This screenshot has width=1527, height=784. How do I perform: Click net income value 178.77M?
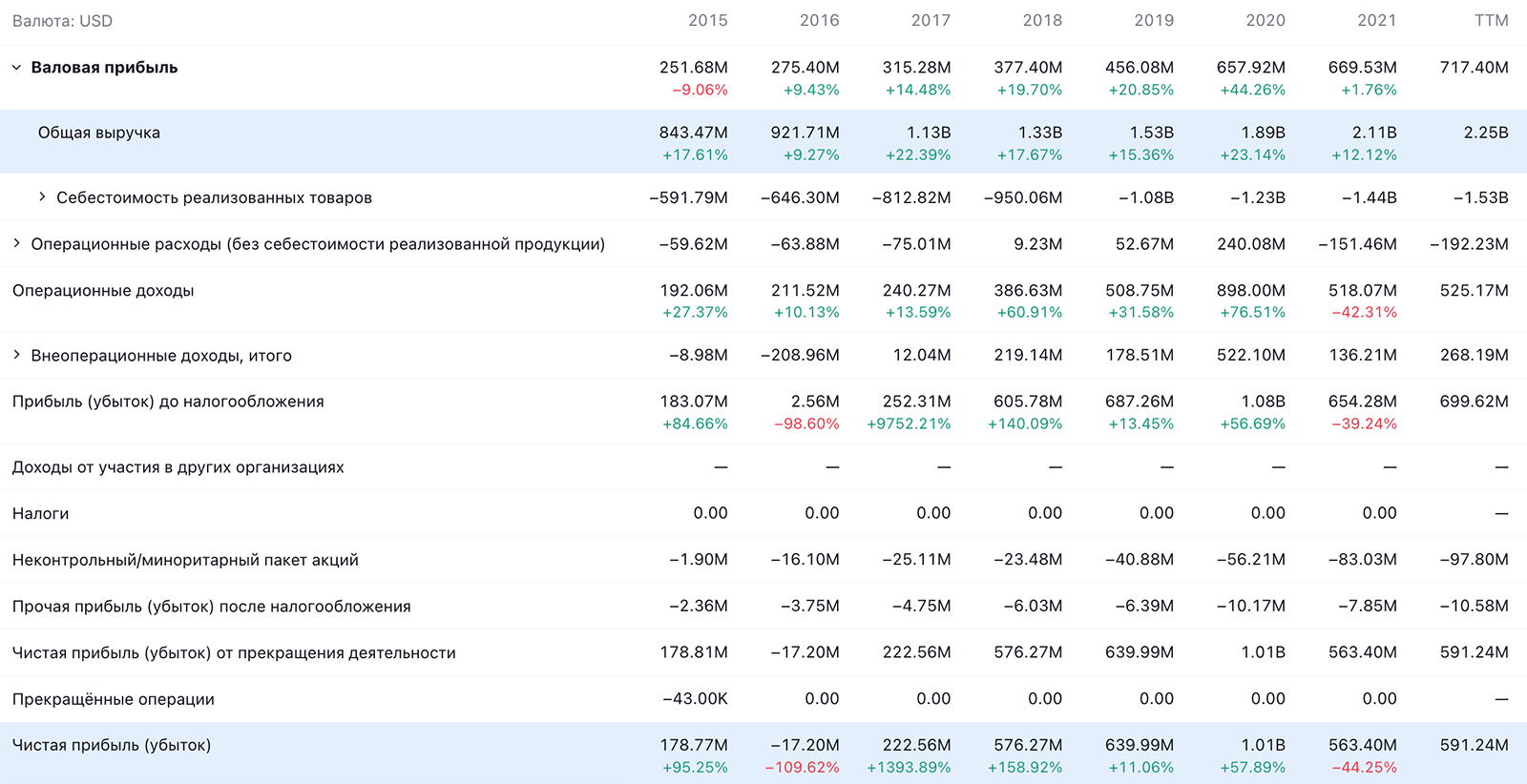tap(694, 746)
